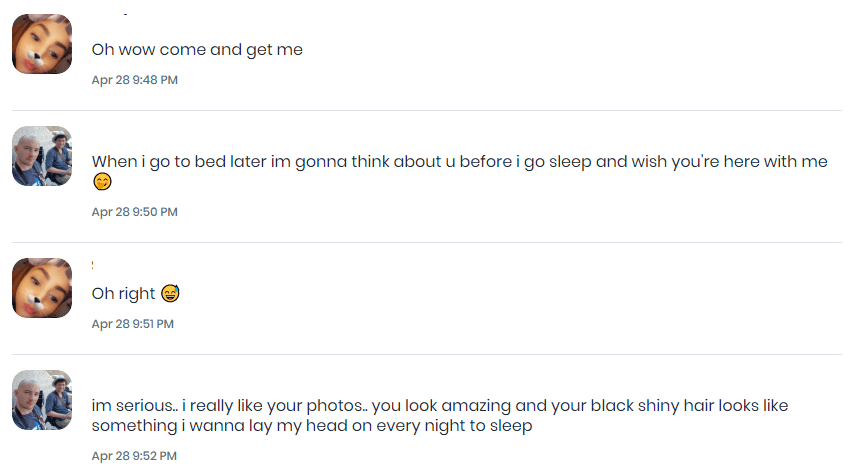This screenshot has height=473, width=852.
Task: Click the "Apr 28 9:48 PM" timestamp
Action: click(134, 80)
